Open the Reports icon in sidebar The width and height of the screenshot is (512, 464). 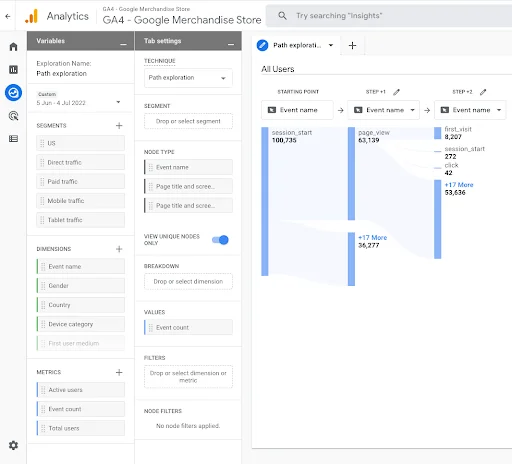coord(13,69)
